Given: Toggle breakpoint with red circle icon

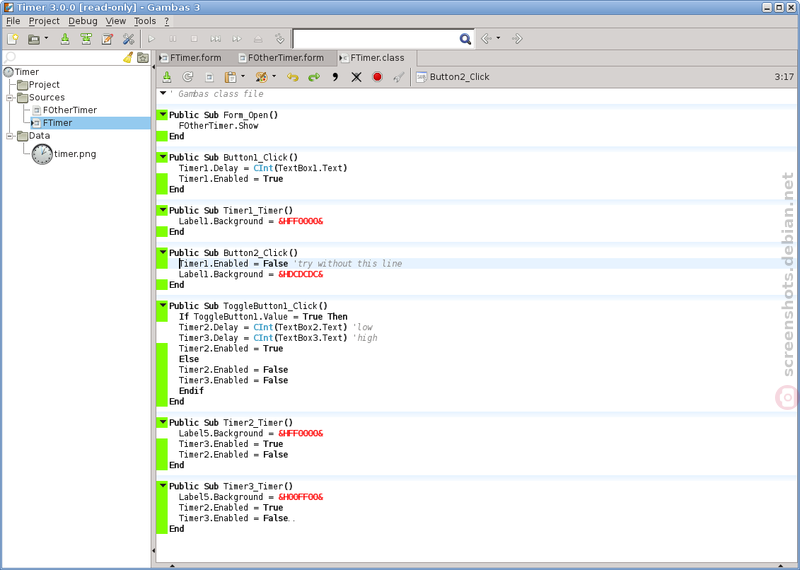Looking at the screenshot, I should click(377, 77).
